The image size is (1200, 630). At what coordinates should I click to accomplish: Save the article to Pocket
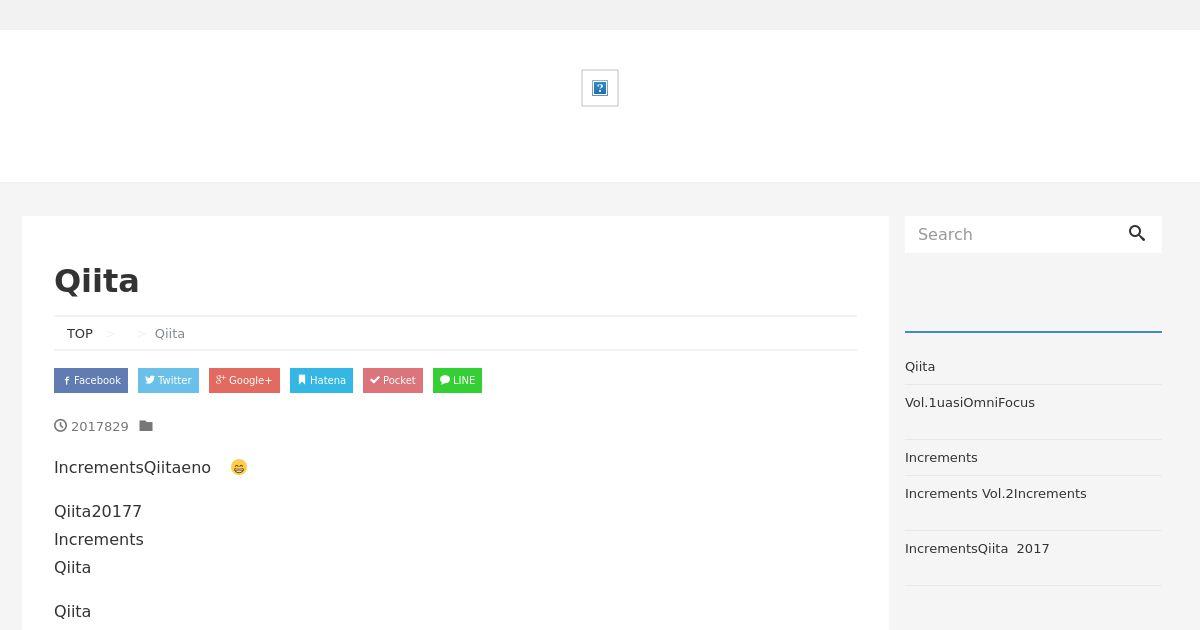[393, 380]
